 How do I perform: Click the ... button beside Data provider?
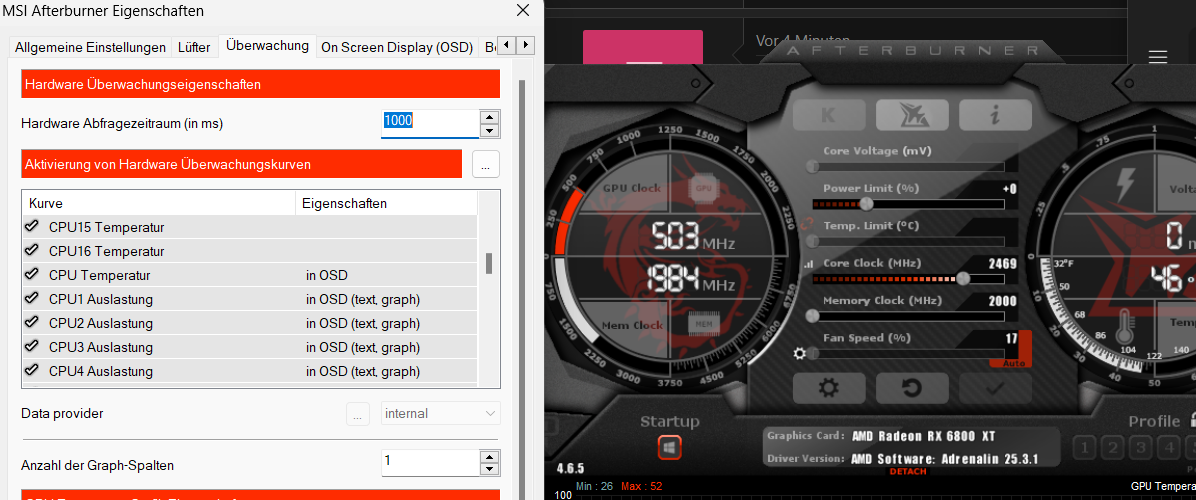tap(358, 414)
